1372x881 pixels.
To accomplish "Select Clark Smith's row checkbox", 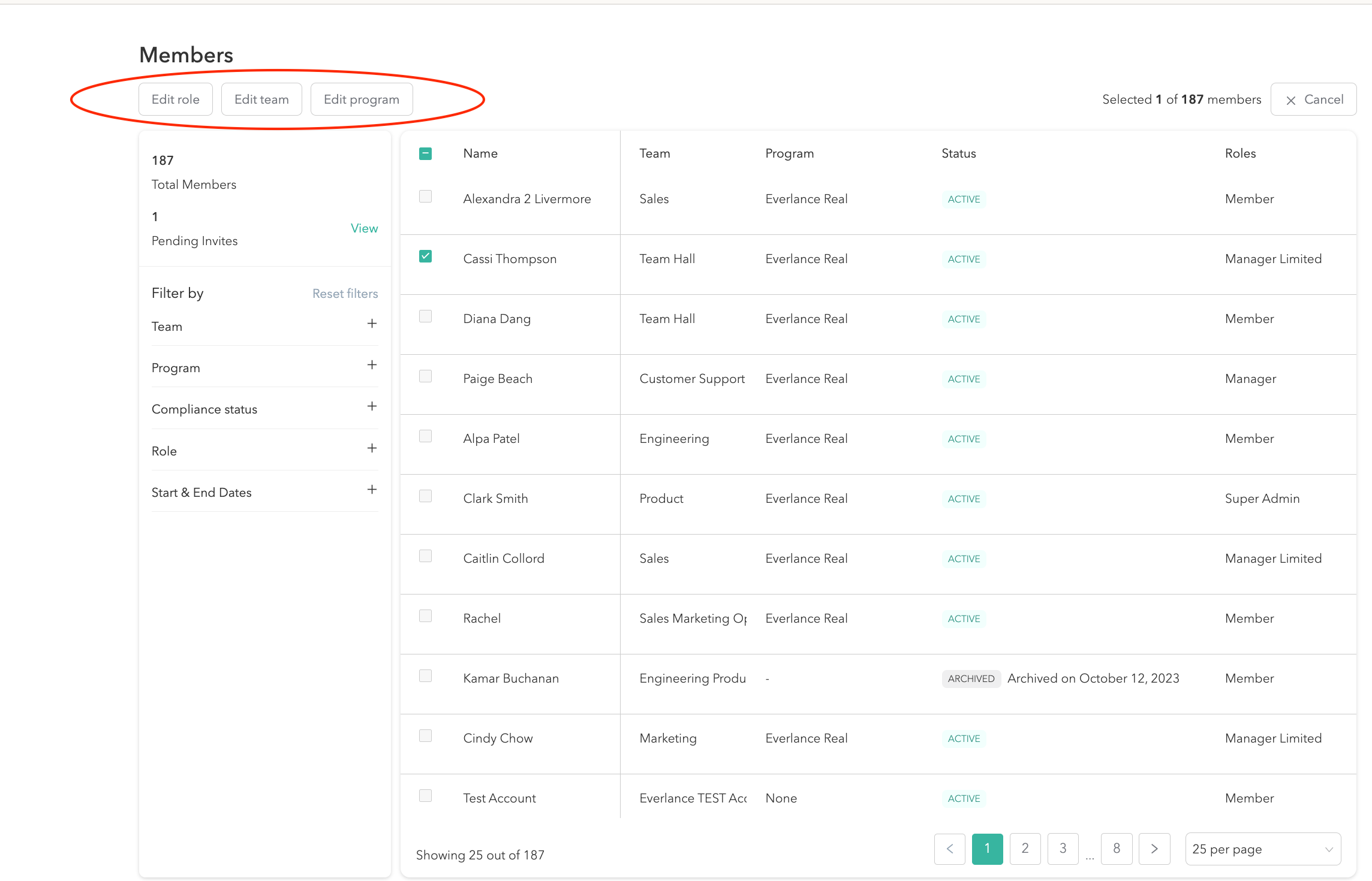I will pos(425,496).
